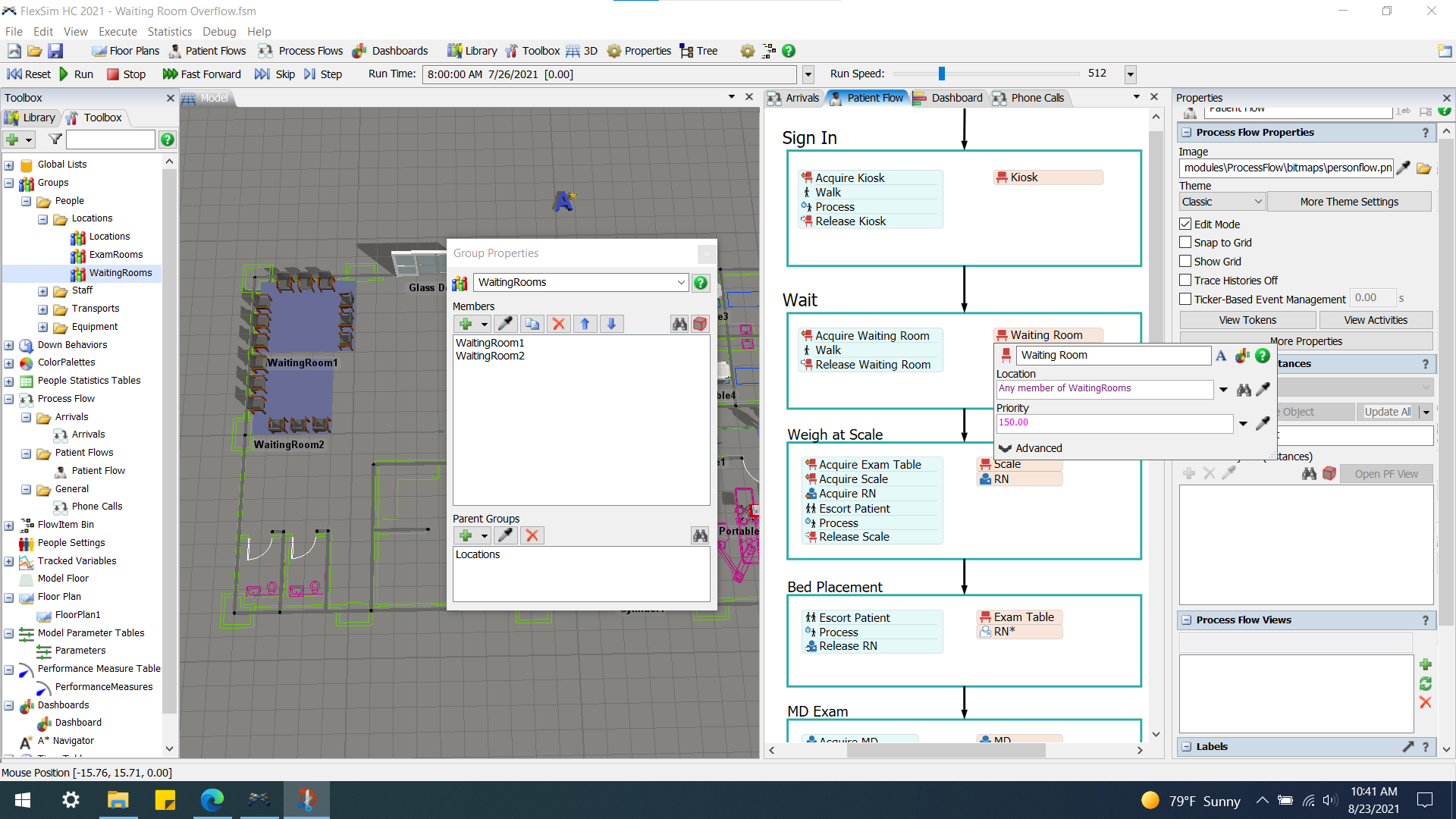Open the WaitingRooms group dropdown
The height and width of the screenshot is (819, 1456).
[x=680, y=282]
